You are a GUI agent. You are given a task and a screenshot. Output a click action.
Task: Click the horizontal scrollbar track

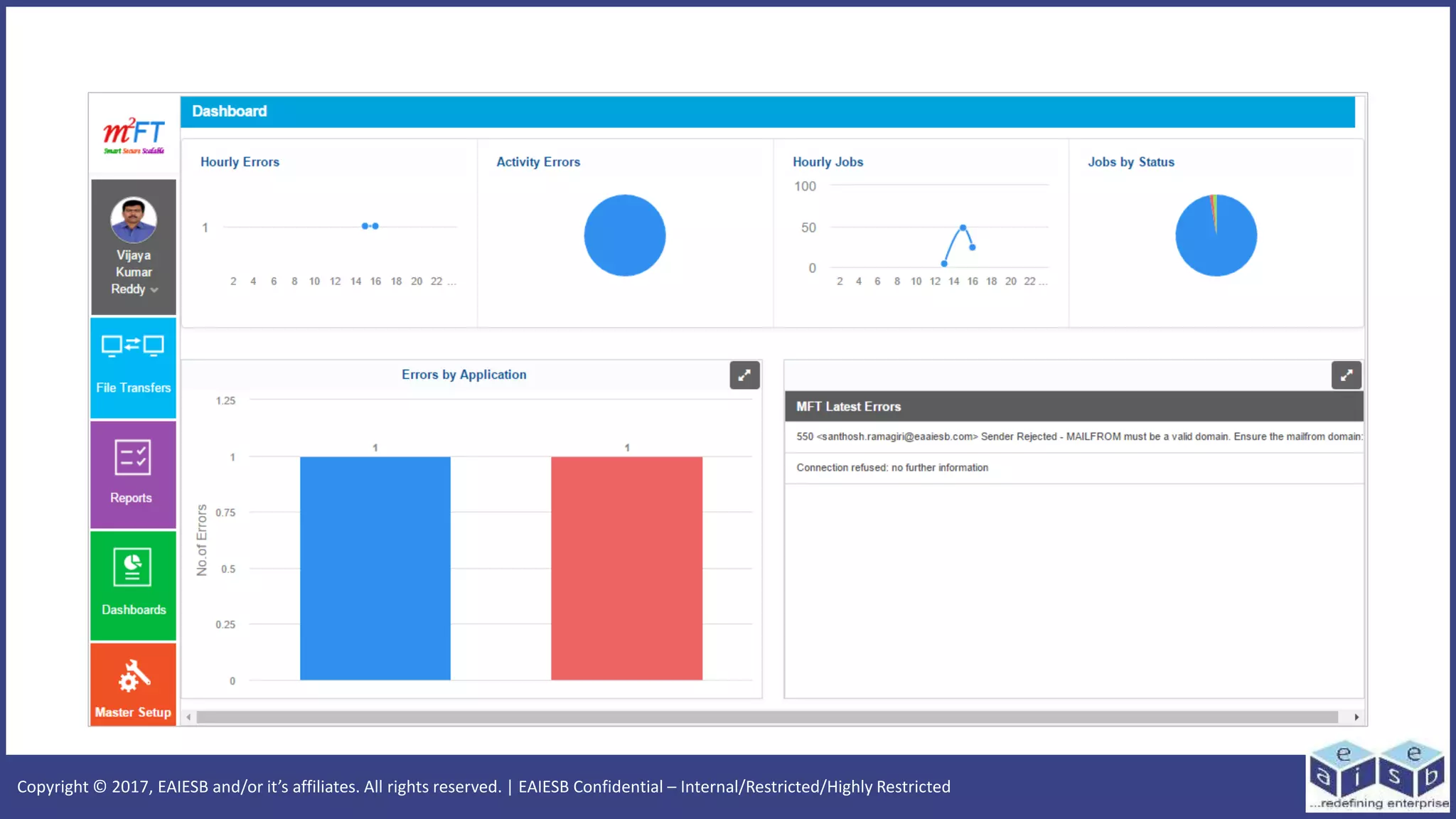[768, 717]
